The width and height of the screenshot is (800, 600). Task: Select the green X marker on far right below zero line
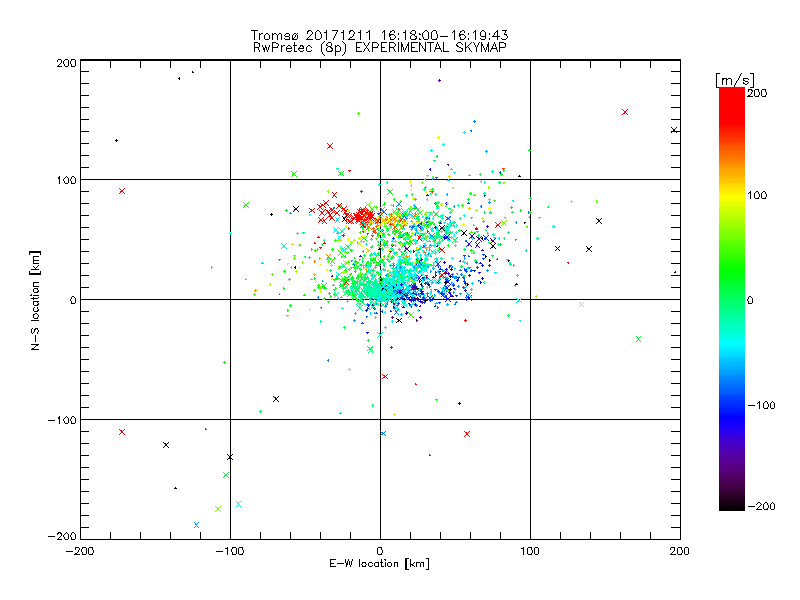638,339
